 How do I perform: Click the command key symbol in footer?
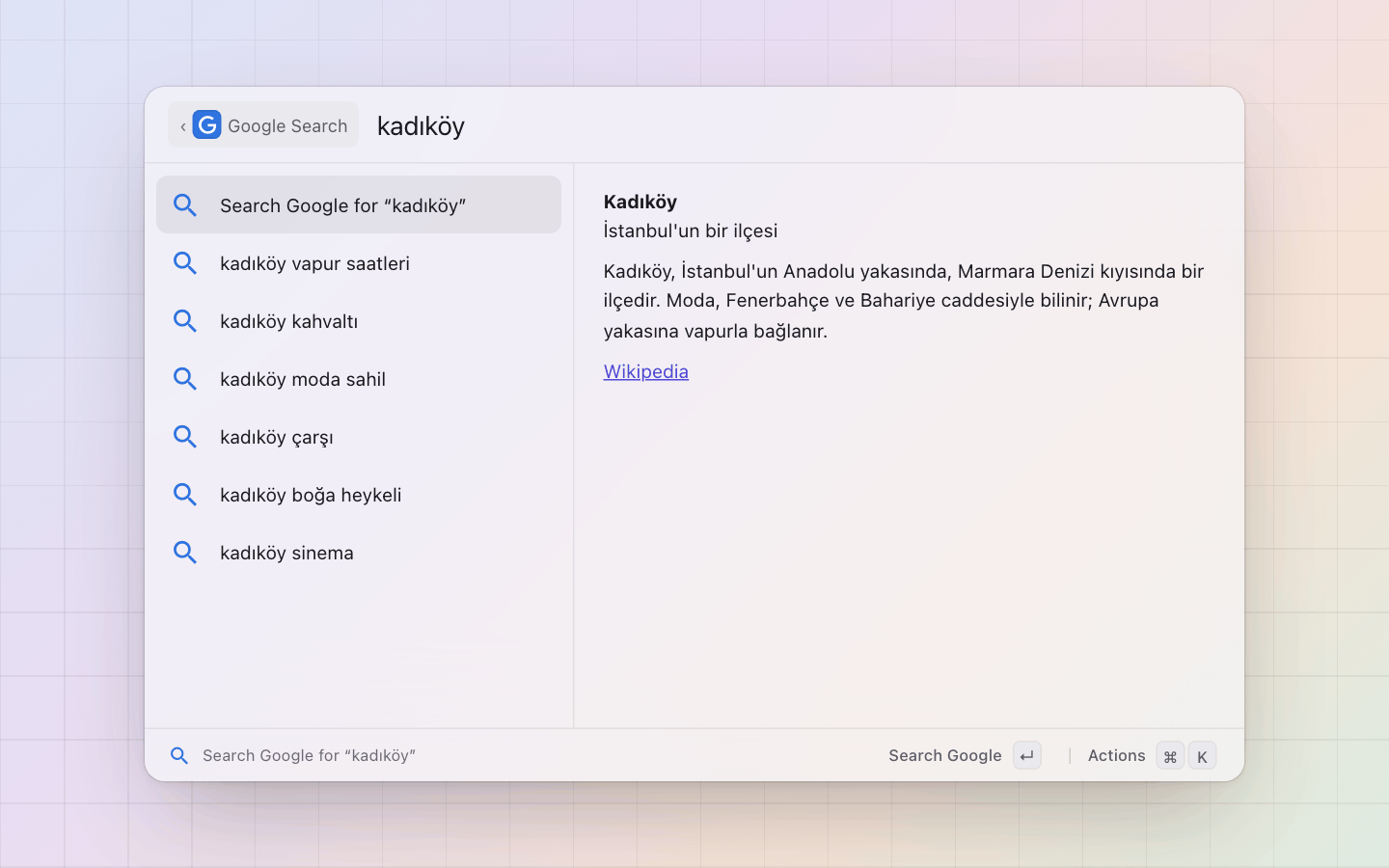point(1170,756)
